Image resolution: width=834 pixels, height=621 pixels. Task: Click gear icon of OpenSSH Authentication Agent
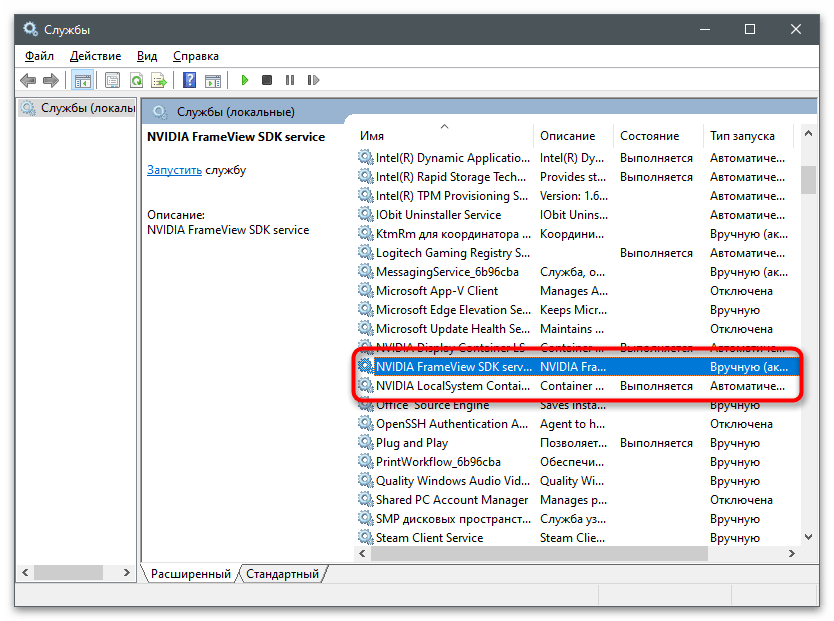365,423
